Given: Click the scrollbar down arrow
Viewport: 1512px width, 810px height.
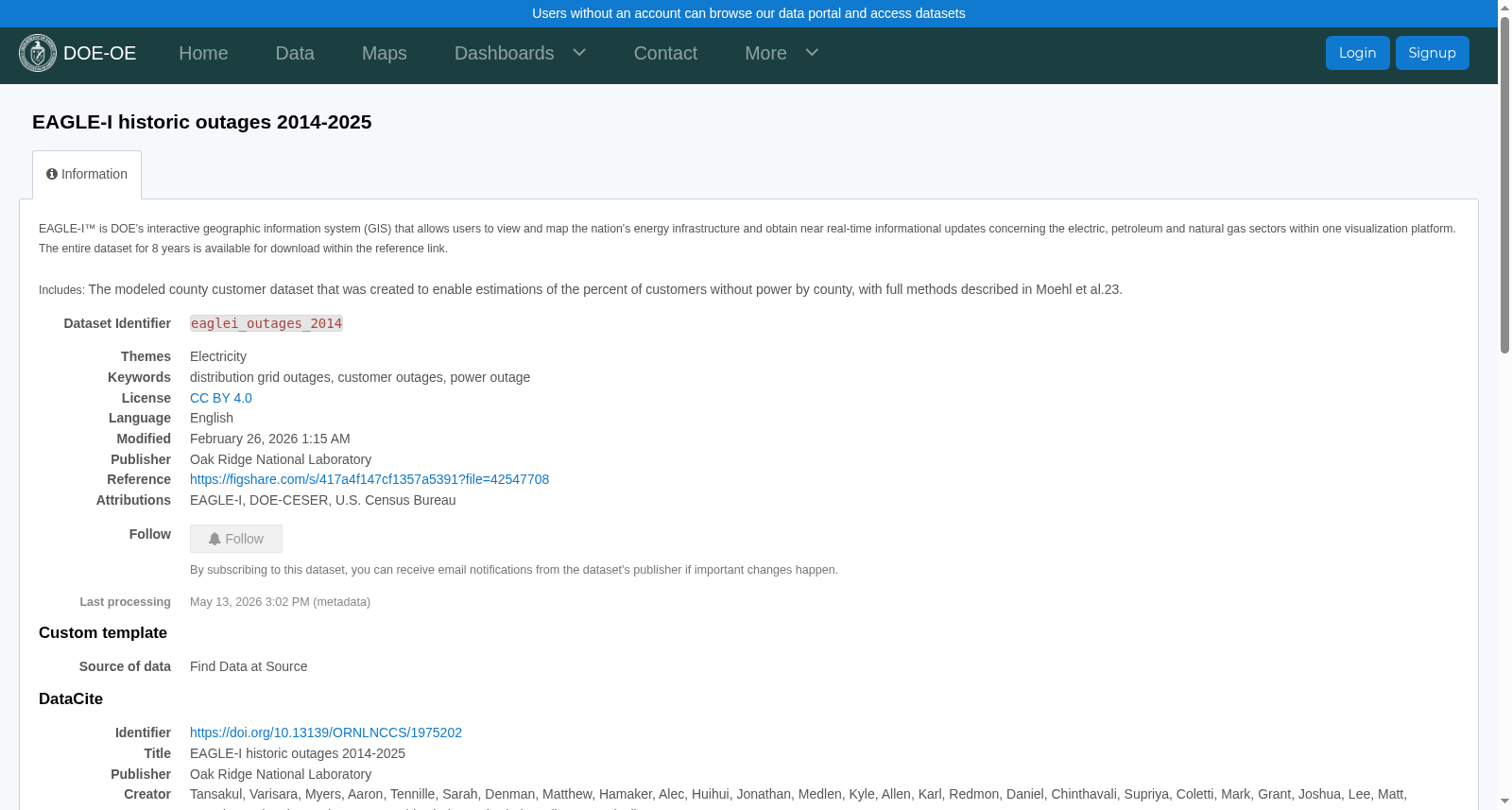Looking at the screenshot, I should coord(1504,801).
